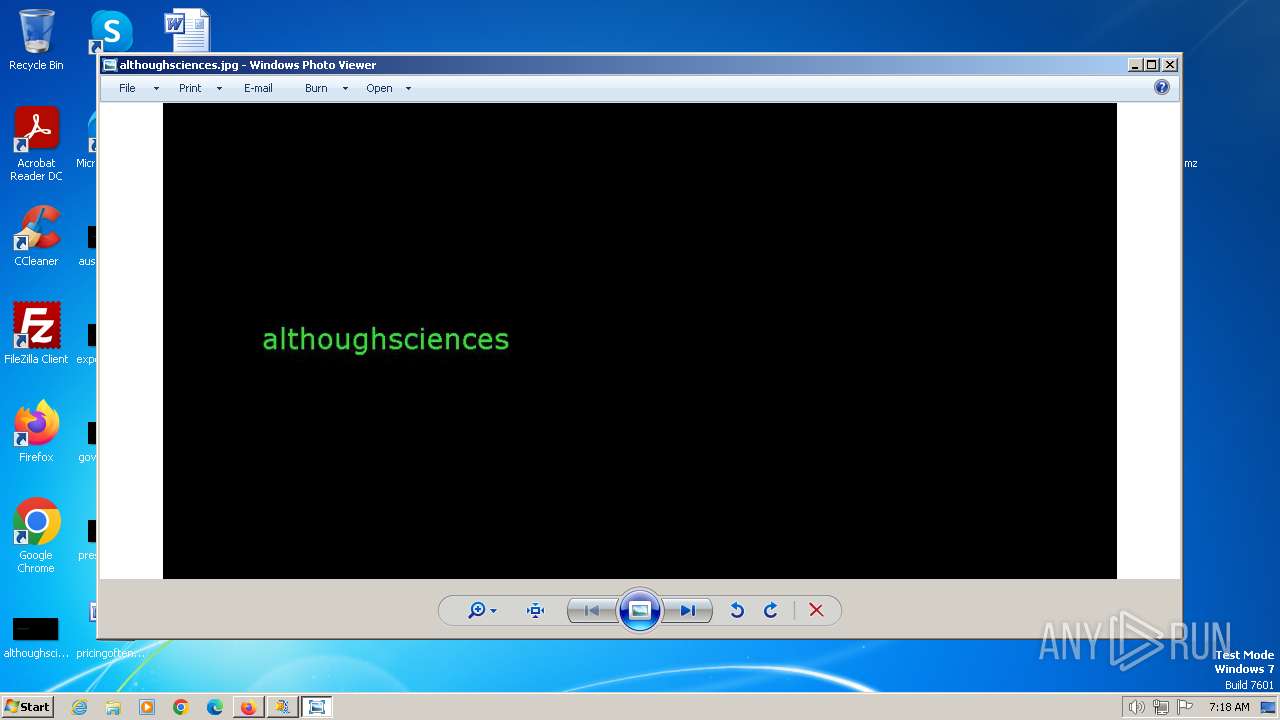1280x720 pixels.
Task: Open Microsoft Edge from the taskbar
Action: (215, 707)
